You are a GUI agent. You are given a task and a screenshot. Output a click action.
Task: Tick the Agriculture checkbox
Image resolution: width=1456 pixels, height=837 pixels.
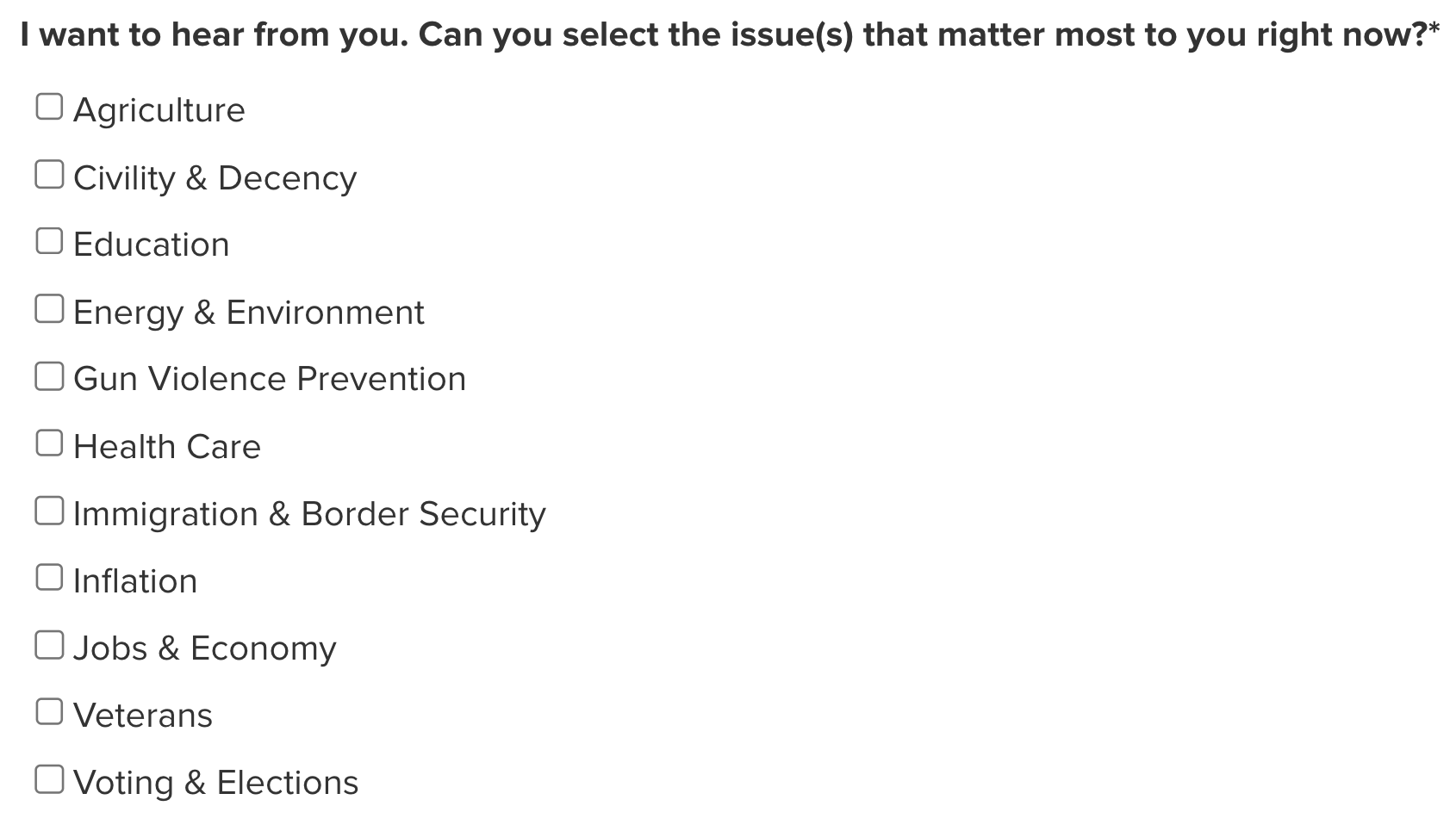[x=49, y=107]
